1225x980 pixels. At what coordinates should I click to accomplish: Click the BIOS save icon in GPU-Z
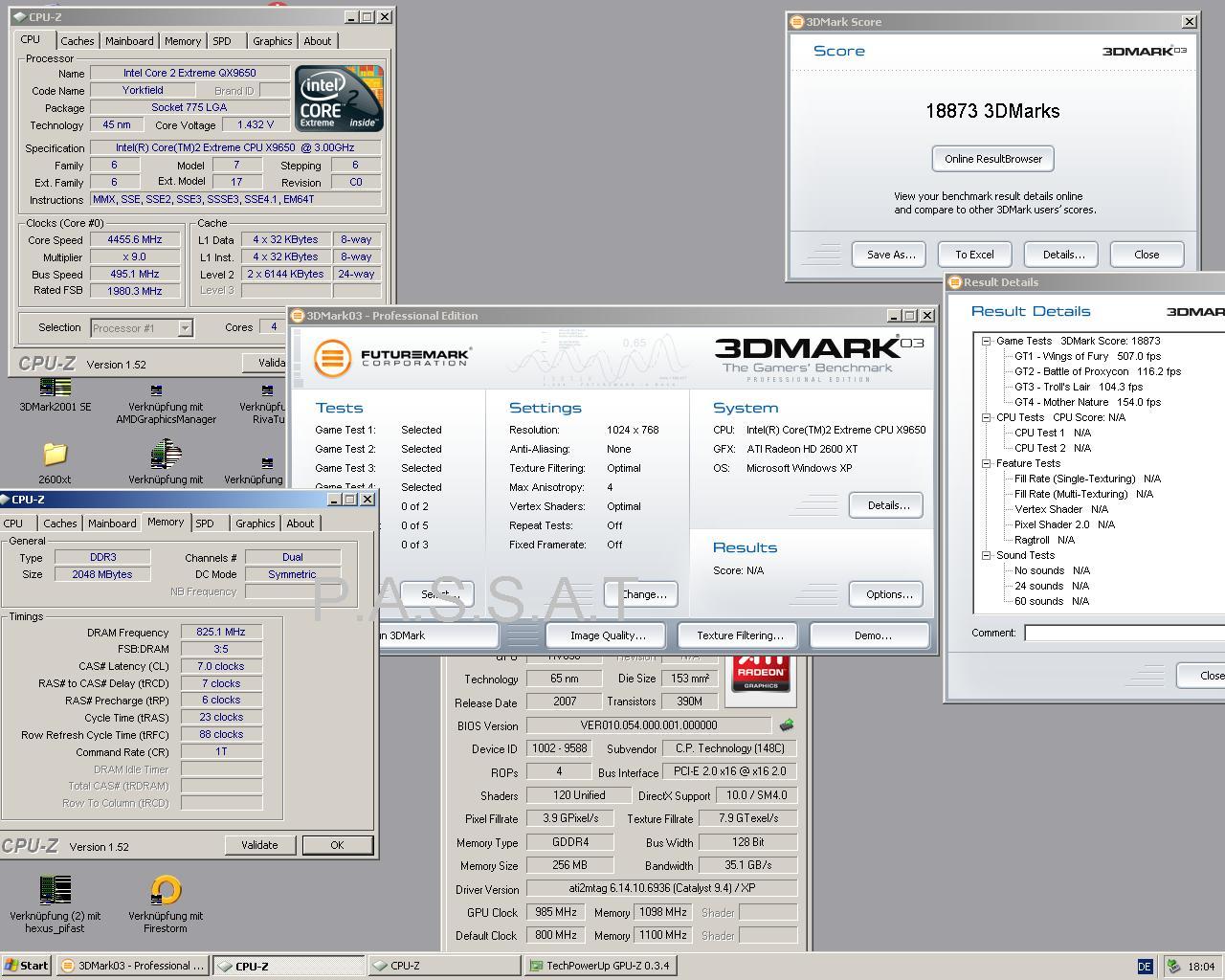coord(787,725)
